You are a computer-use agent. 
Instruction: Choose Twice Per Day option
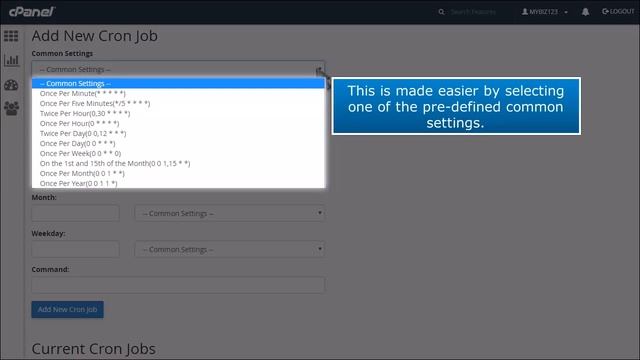click(x=178, y=133)
